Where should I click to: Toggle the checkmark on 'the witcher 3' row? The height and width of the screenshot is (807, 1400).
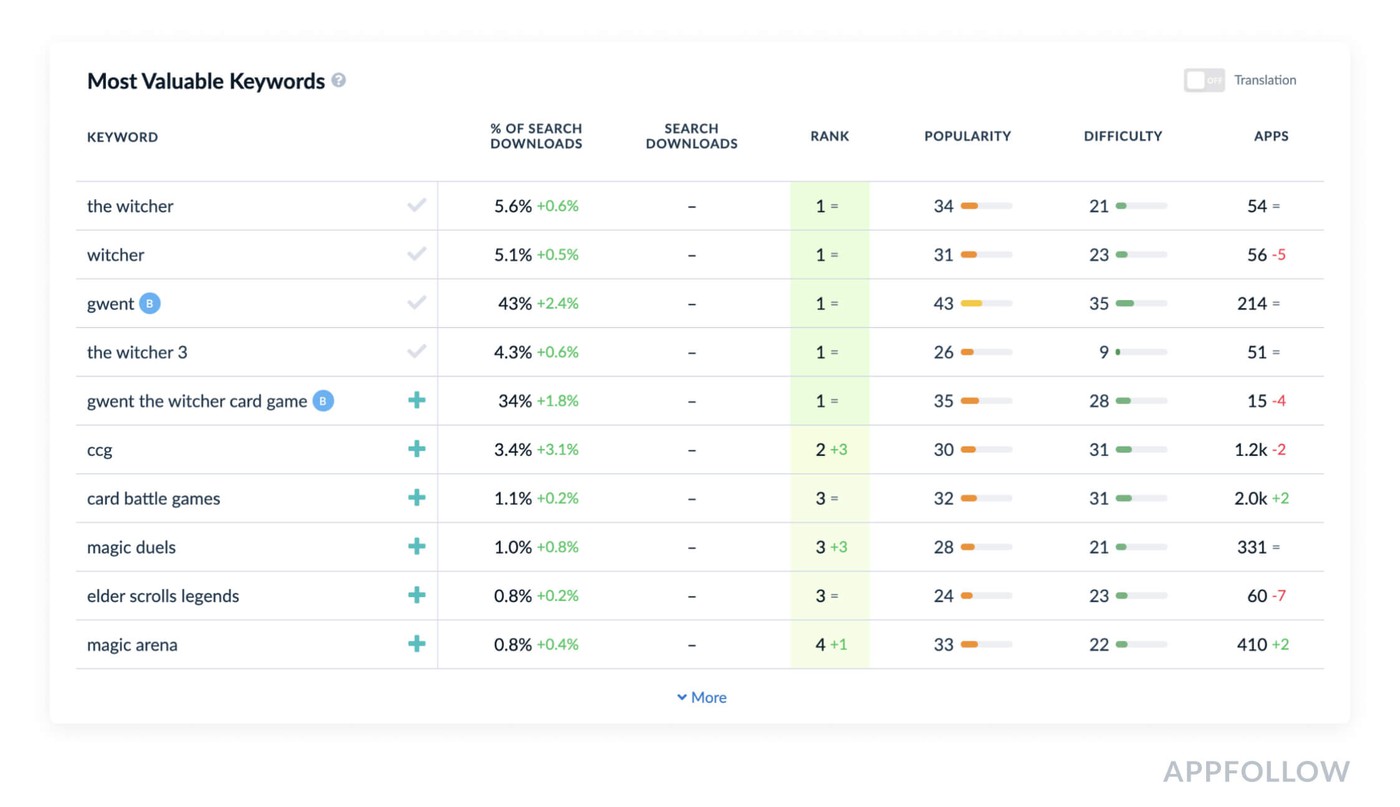pyautogui.click(x=417, y=351)
